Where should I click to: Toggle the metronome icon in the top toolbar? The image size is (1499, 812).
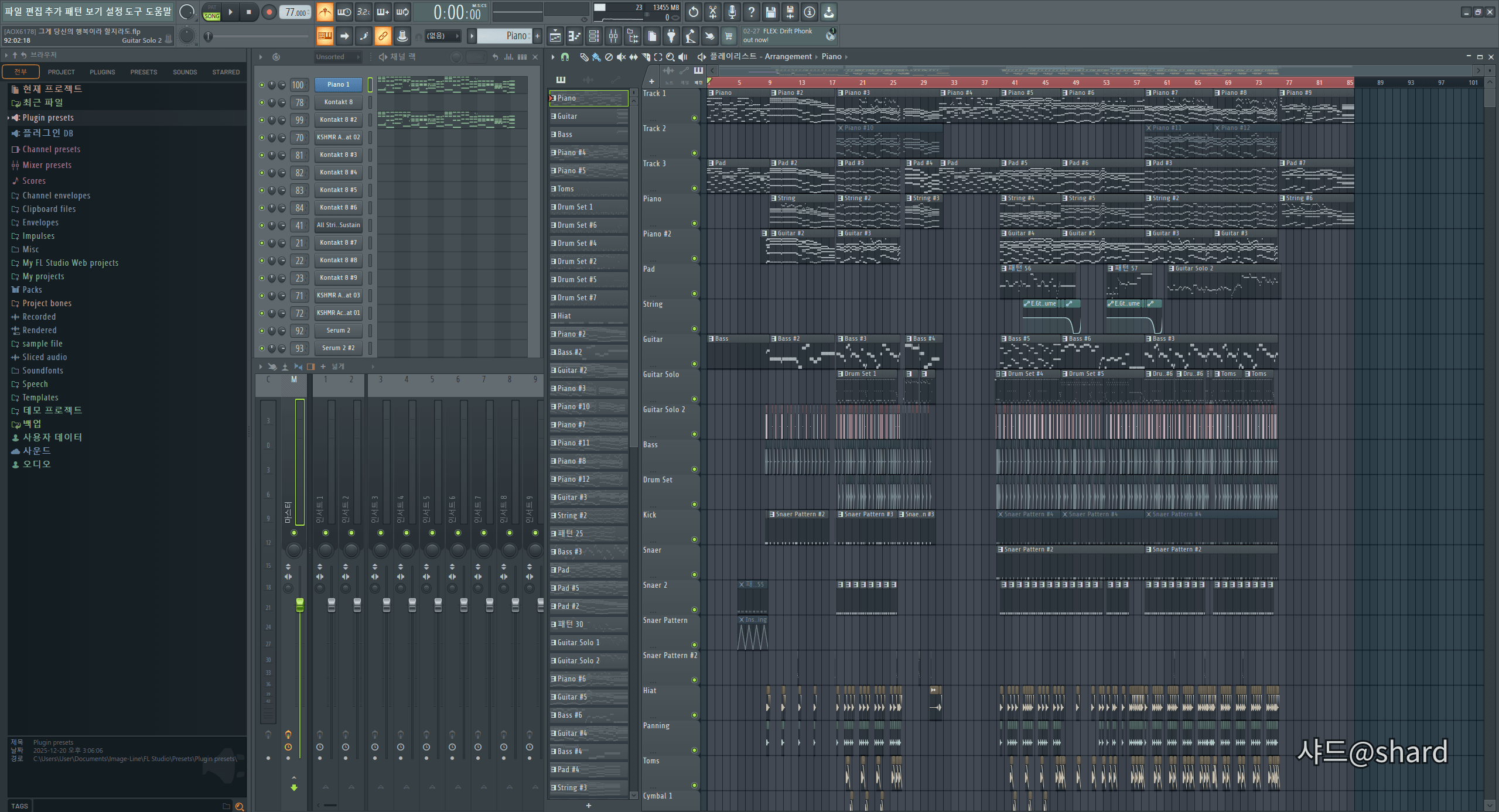click(x=325, y=12)
